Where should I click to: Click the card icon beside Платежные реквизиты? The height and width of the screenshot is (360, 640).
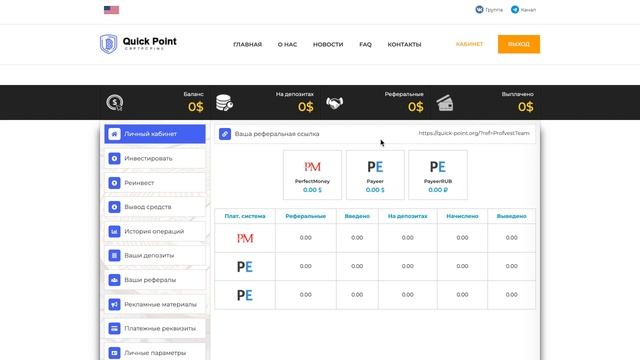114,329
